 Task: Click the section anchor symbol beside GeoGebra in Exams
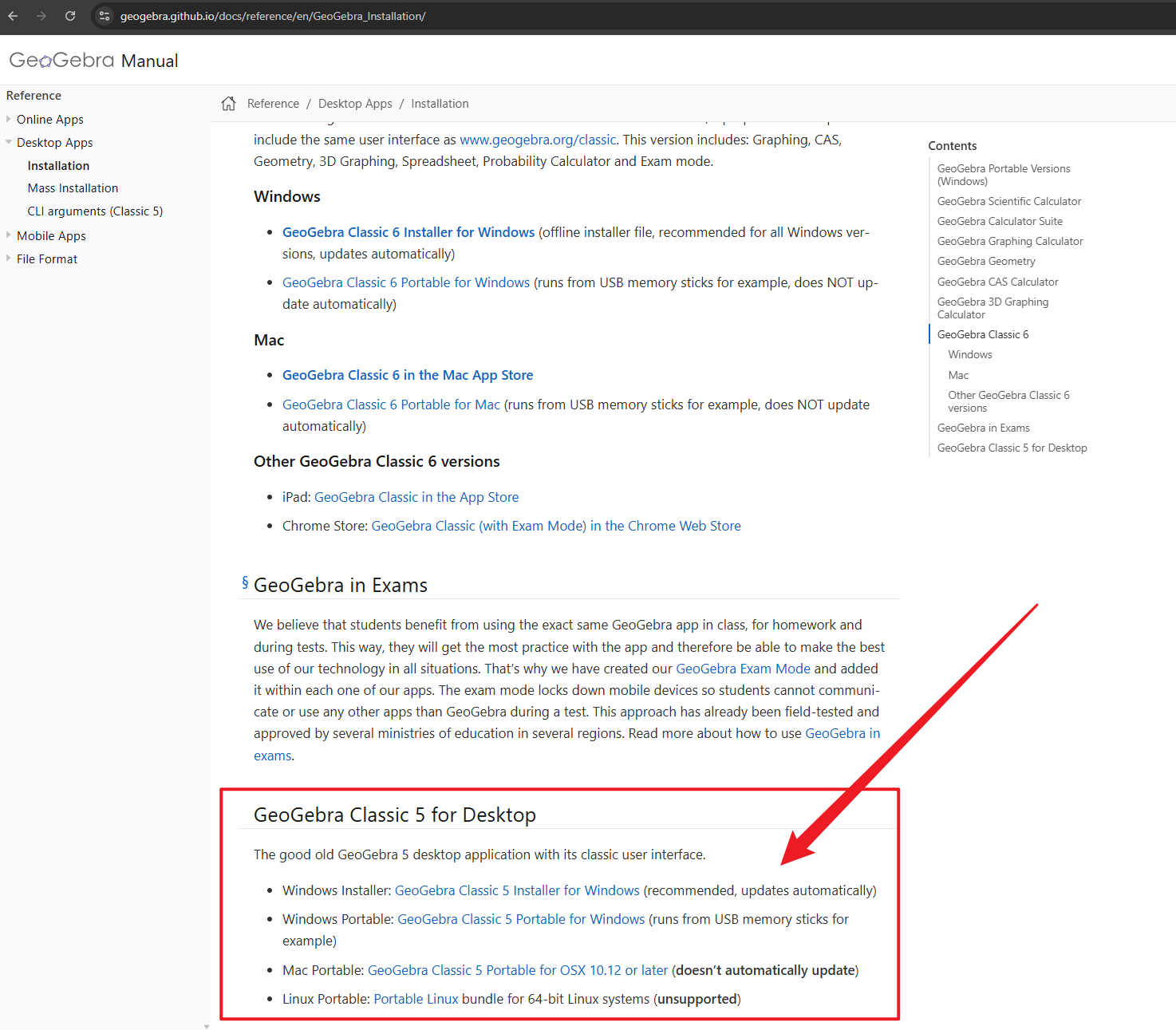tap(245, 583)
